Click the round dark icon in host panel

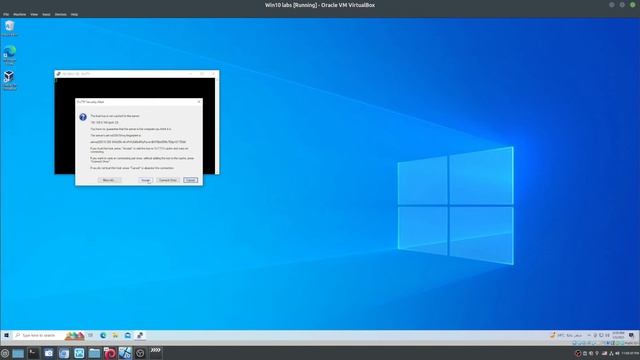click(x=140, y=353)
